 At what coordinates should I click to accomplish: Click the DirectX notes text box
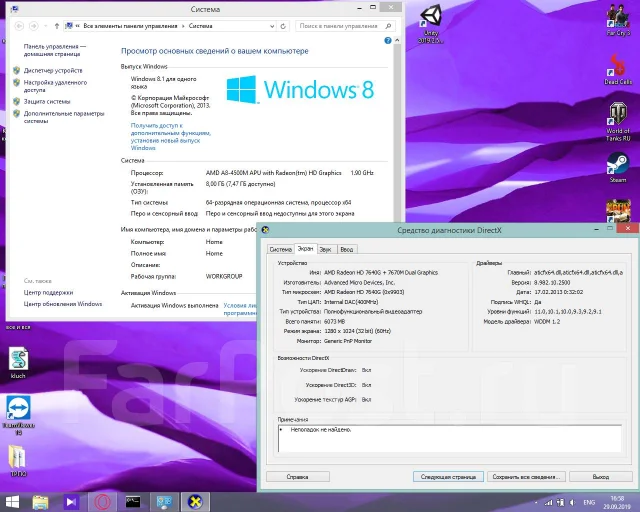coord(450,438)
